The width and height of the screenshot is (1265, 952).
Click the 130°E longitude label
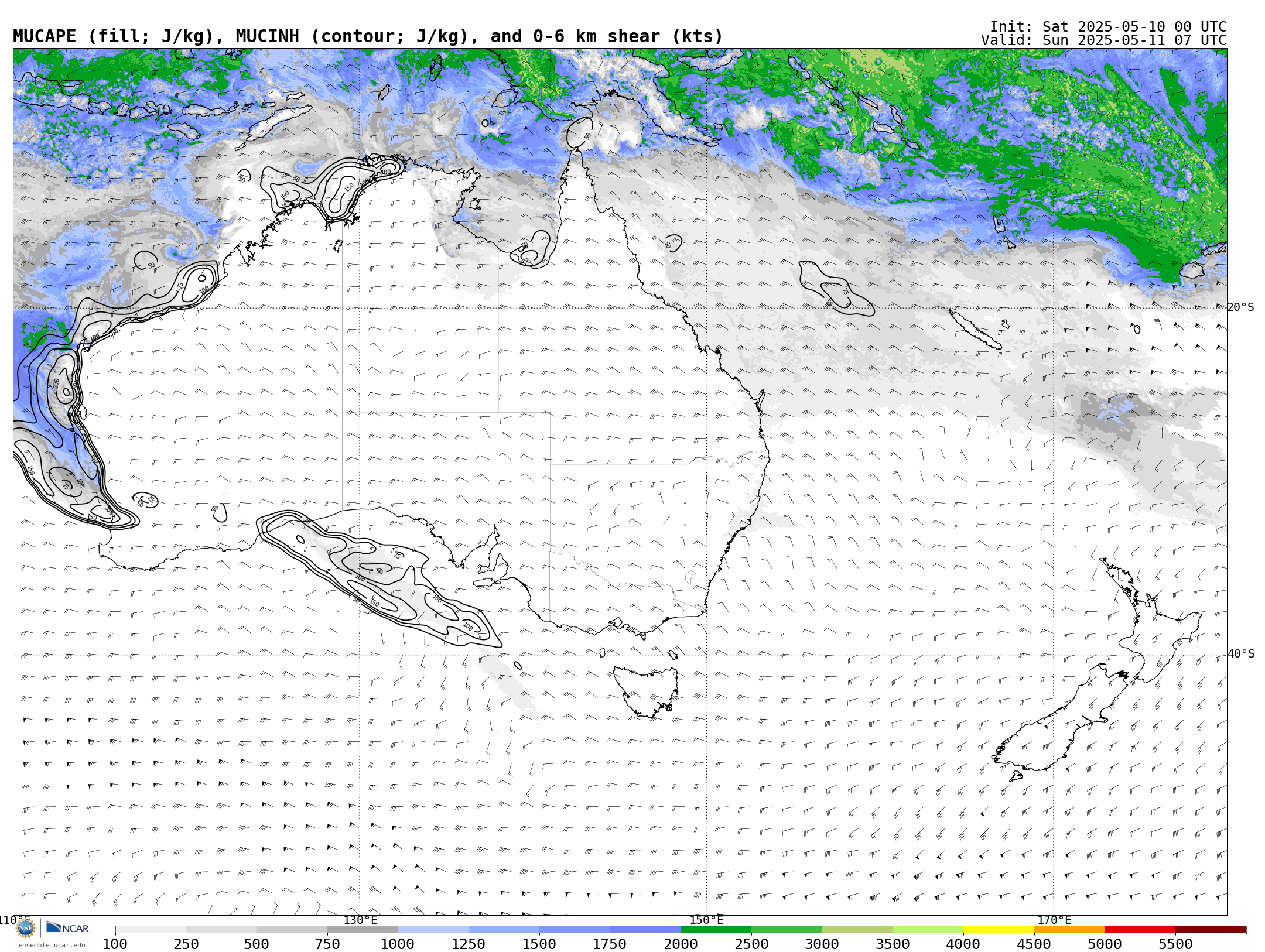(x=360, y=920)
